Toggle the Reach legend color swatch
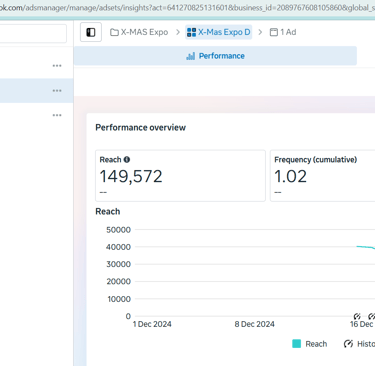 click(296, 344)
